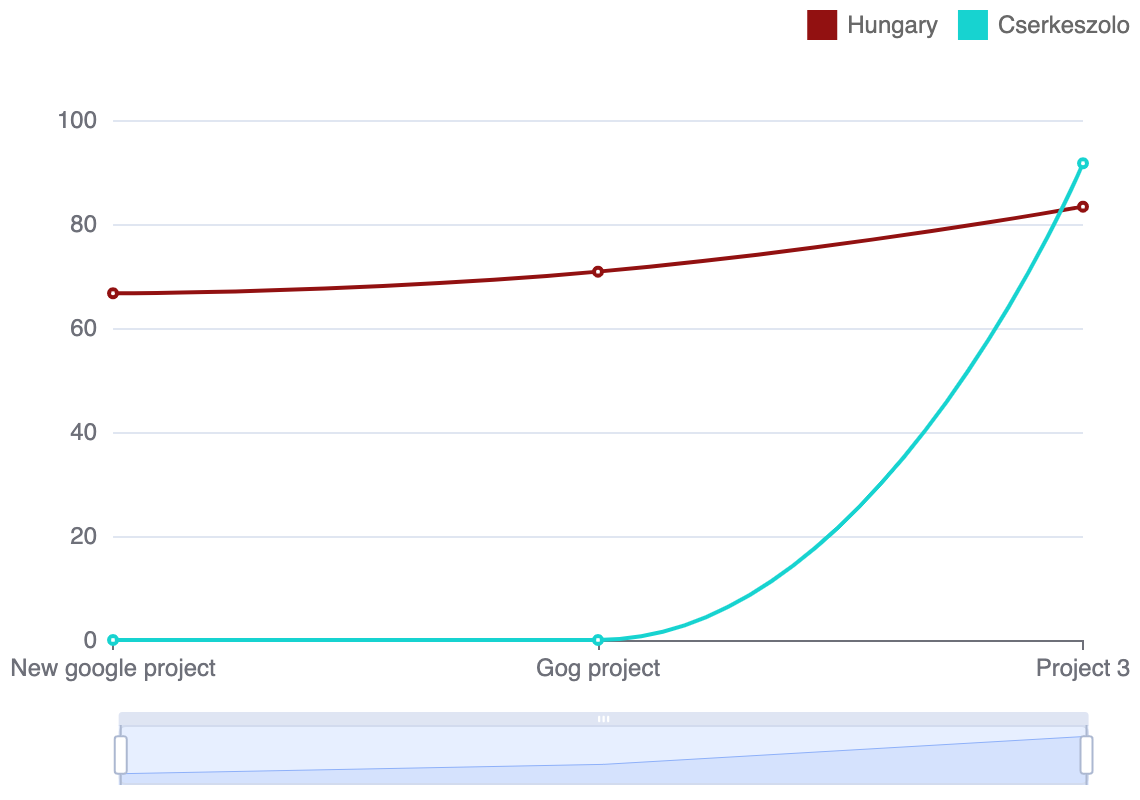Viewport: 1140px width, 800px height.
Task: Click the 20 label on the y-axis
Action: click(x=84, y=537)
